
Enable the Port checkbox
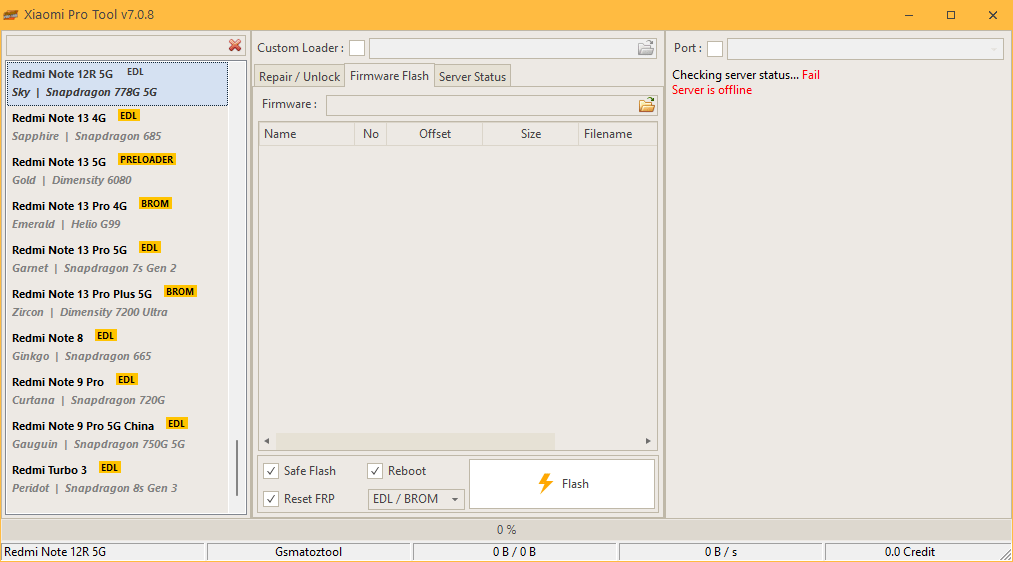pyautogui.click(x=715, y=49)
